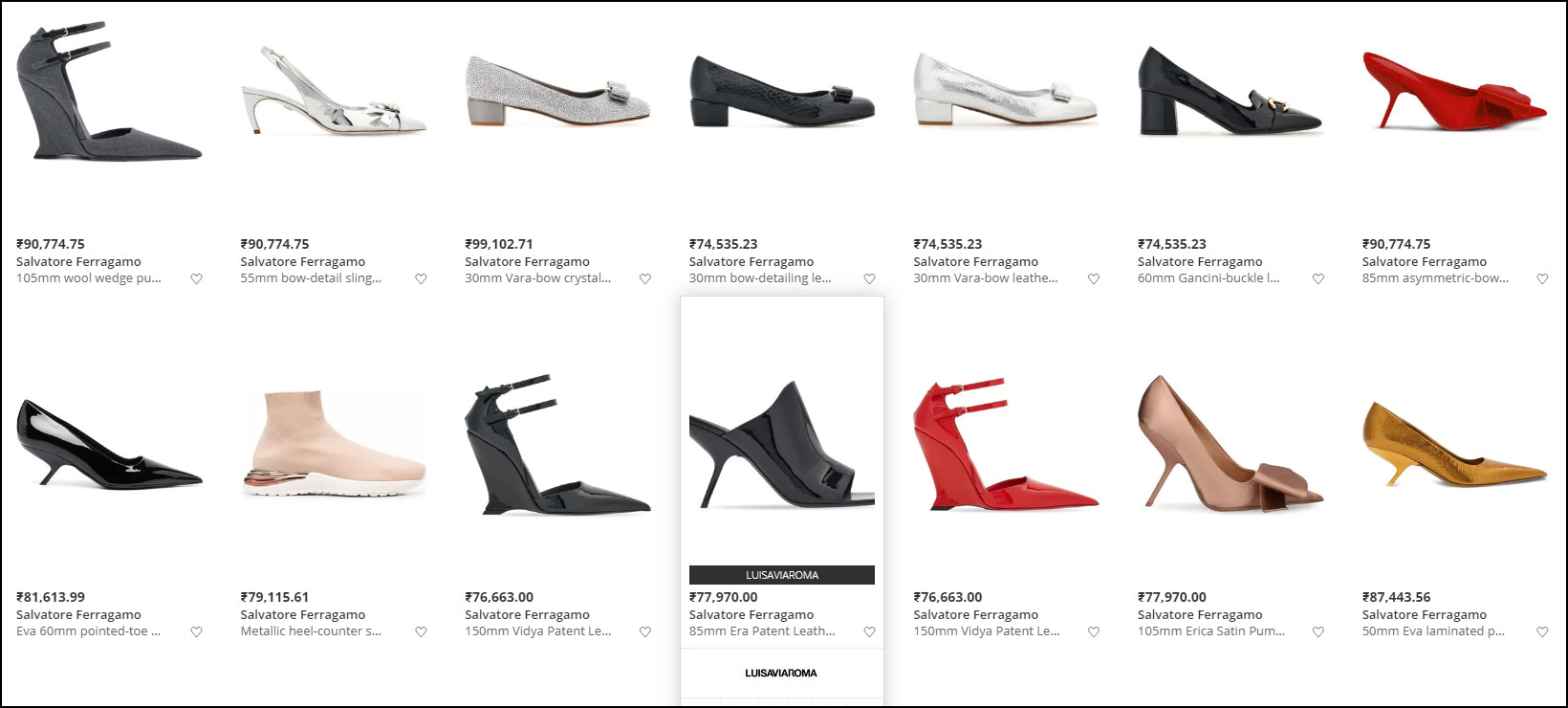Favorite the 105mm Erica Satin Pump

coord(1318,632)
